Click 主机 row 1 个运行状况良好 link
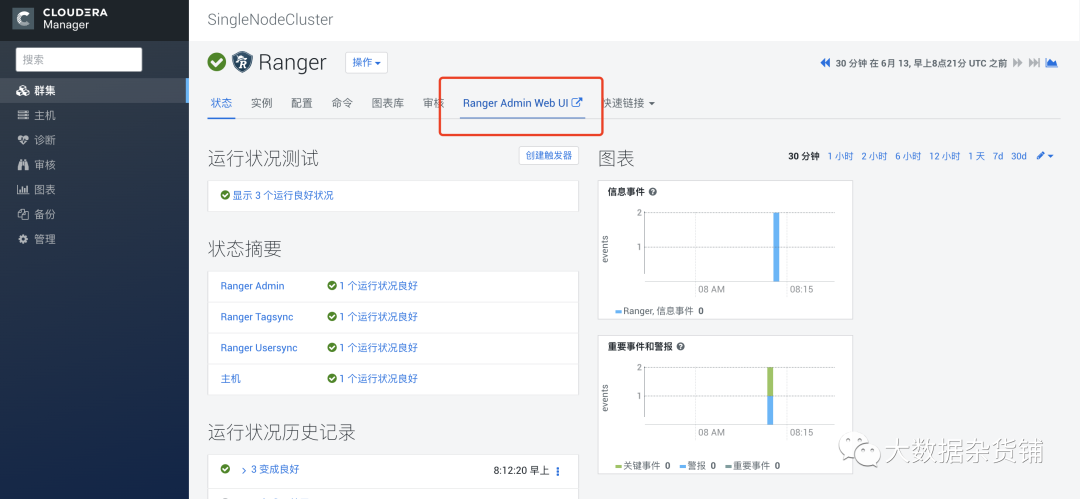The width and height of the screenshot is (1080, 499). pos(378,379)
